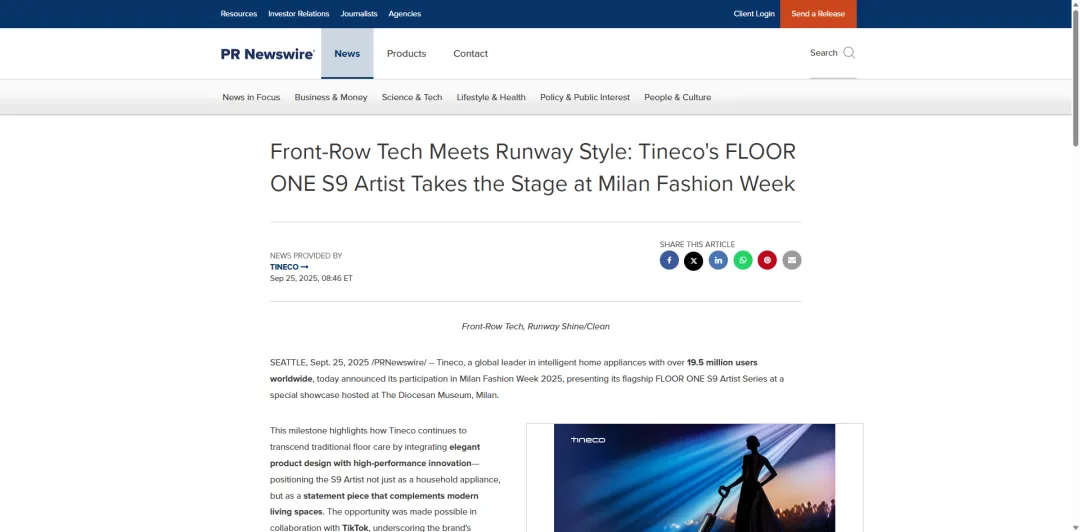
Task: Share article on LinkedIn
Action: coord(718,260)
